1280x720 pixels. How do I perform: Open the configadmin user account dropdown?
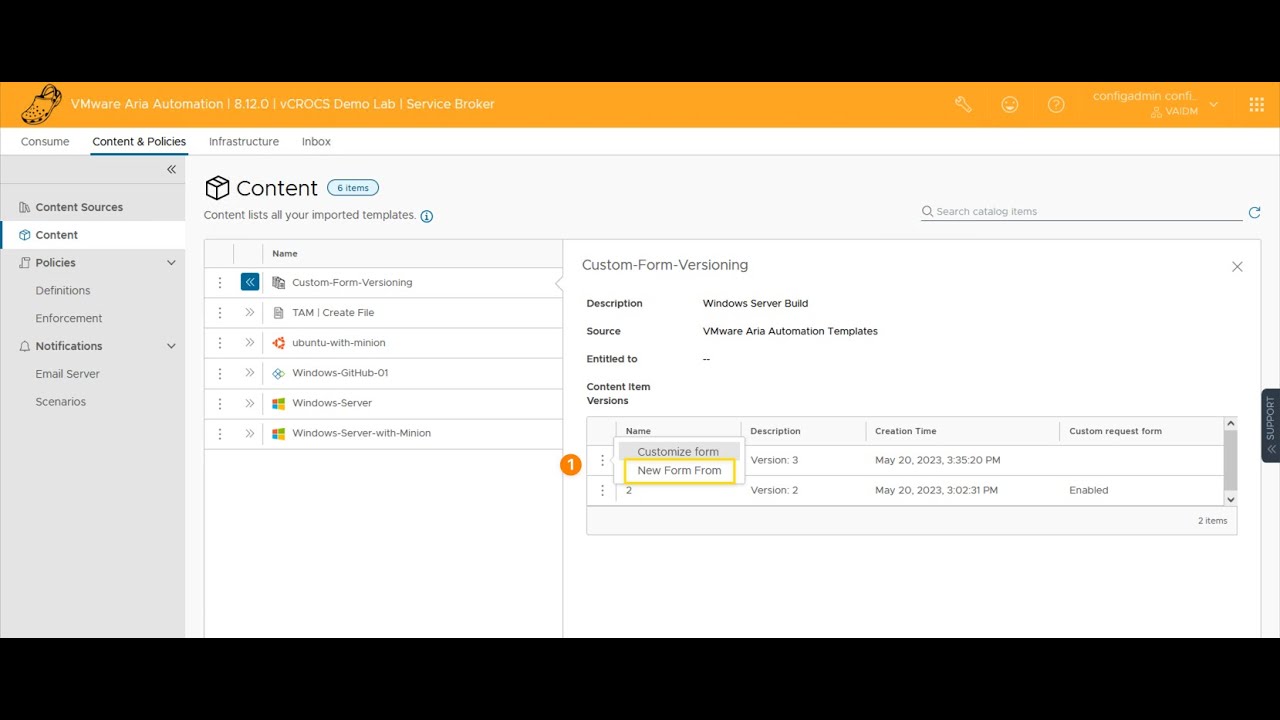click(1156, 104)
